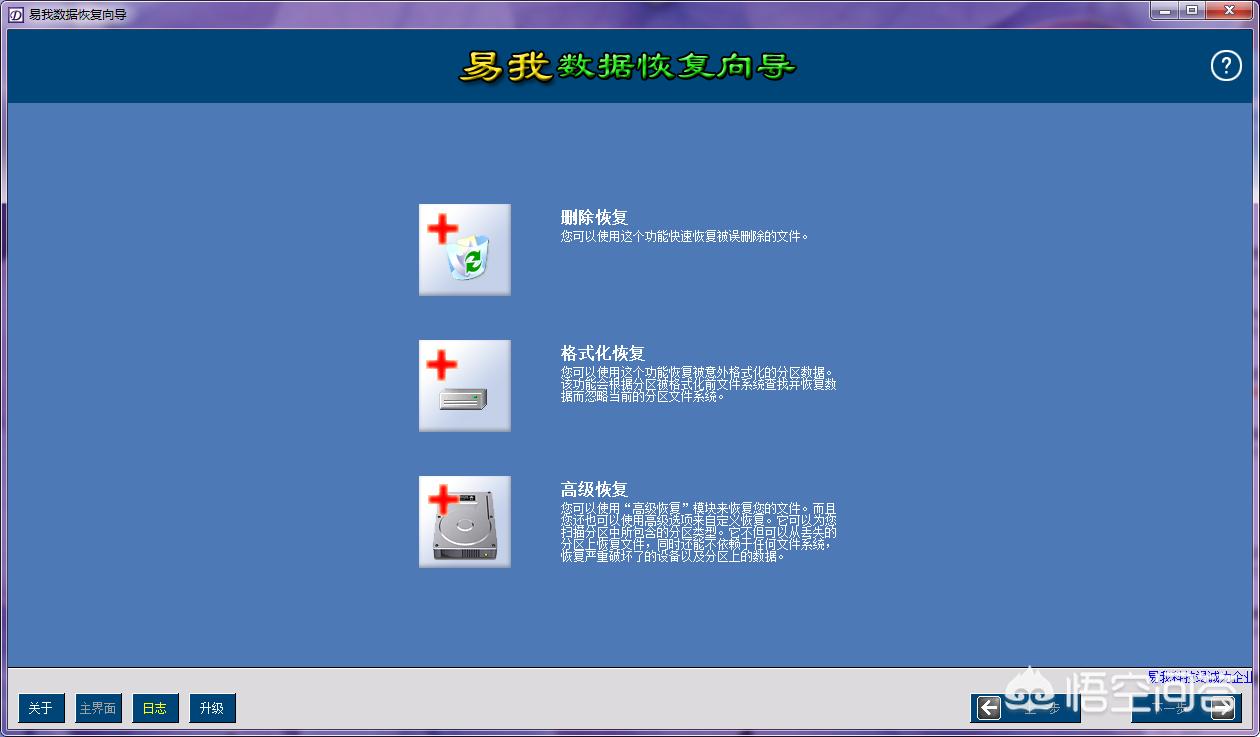The image size is (1260, 737).
Task: Click the description about 意外格式化的分区数据
Action: [699, 384]
